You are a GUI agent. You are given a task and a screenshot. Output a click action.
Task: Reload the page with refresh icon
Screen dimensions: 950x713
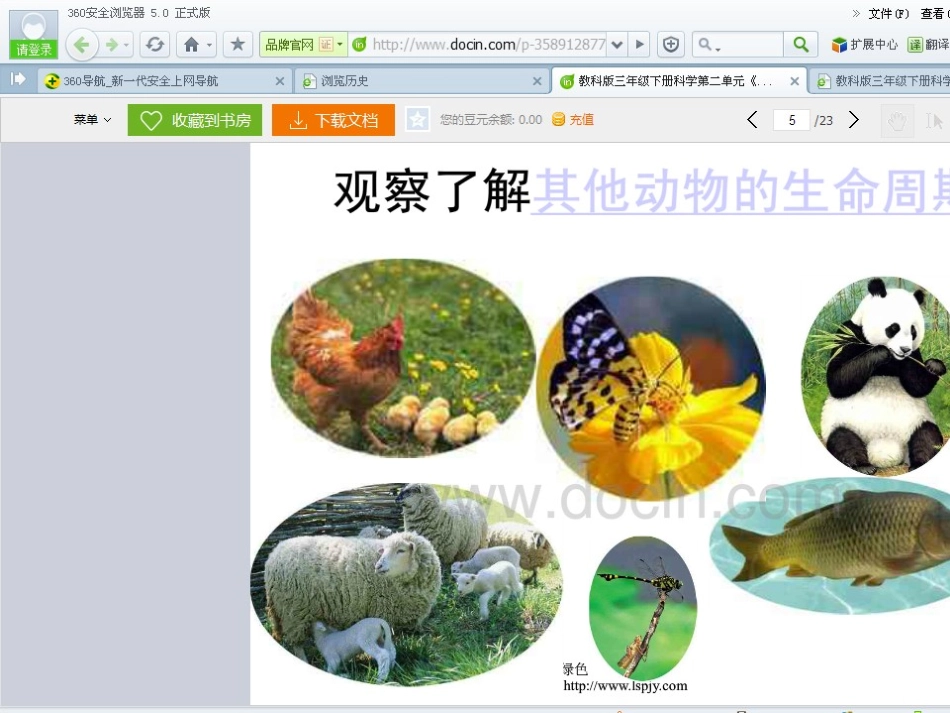[155, 45]
